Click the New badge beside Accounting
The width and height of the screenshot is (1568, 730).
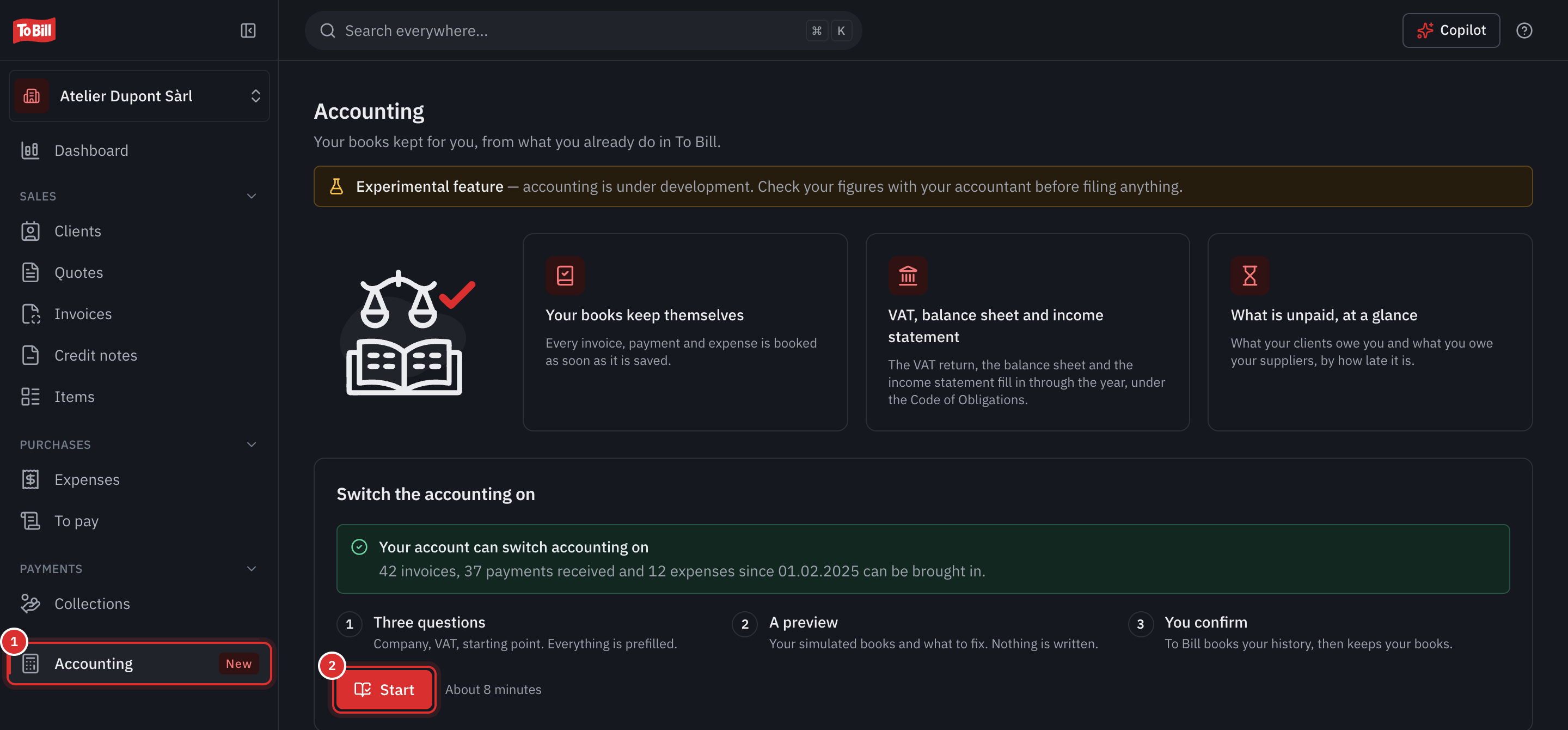(x=238, y=664)
